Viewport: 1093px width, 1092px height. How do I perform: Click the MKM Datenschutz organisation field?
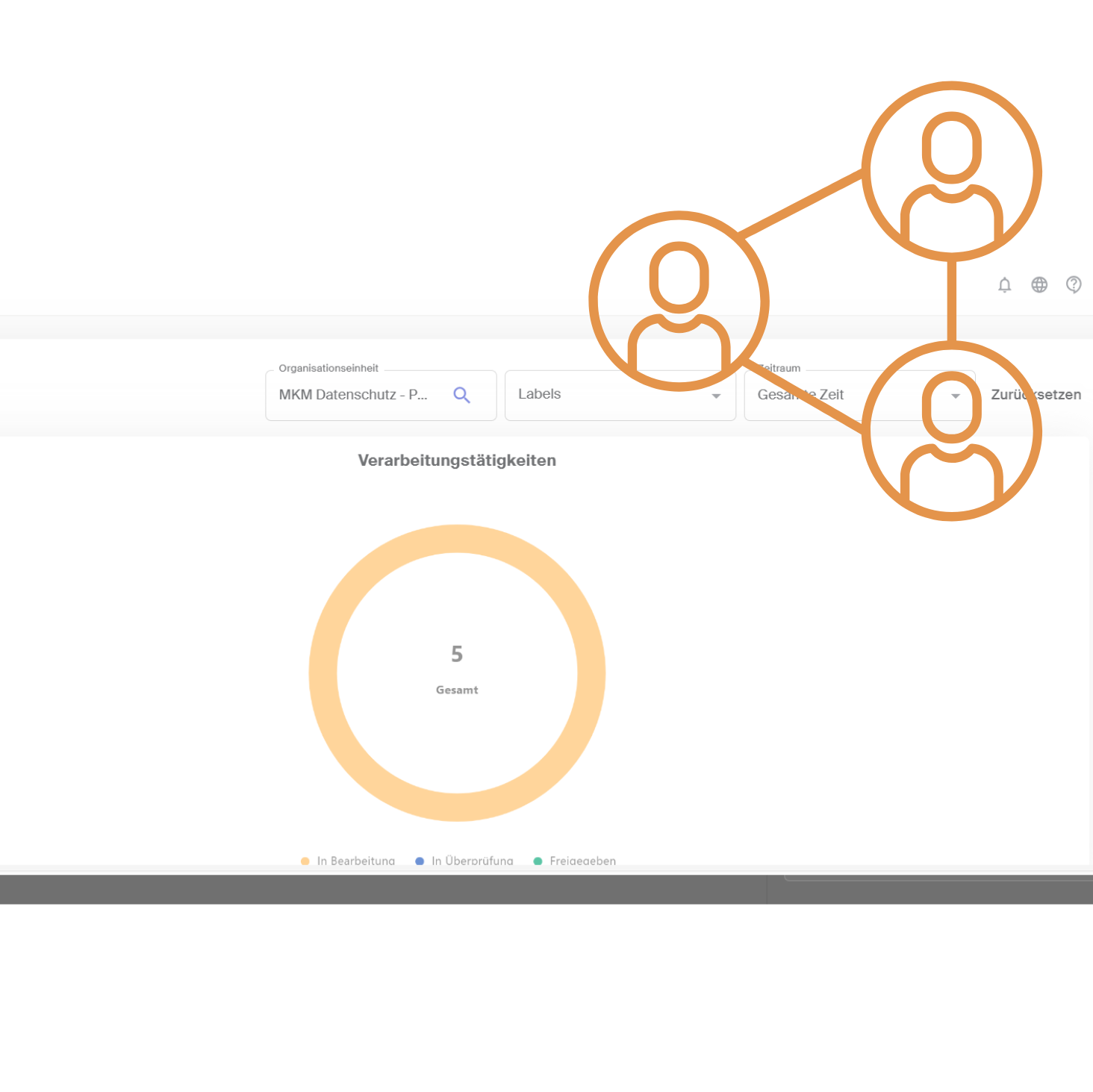(x=353, y=395)
